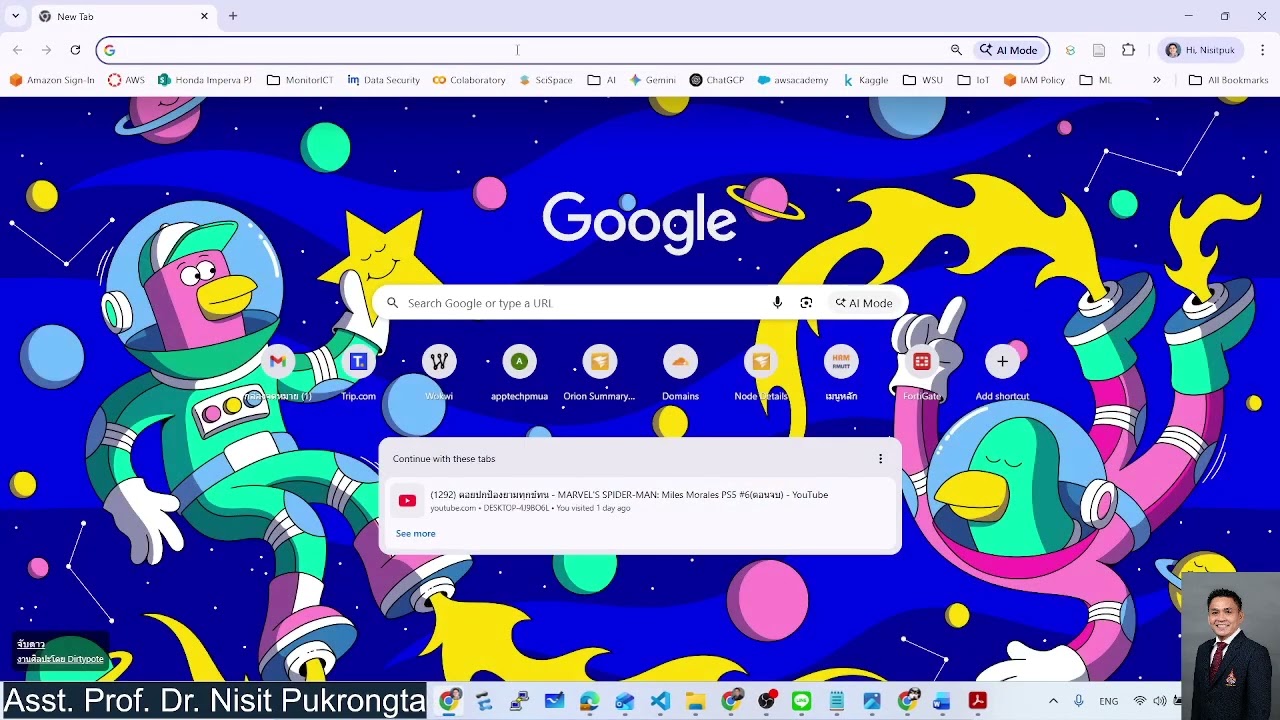Screen dimensions: 1280x720
Task: Open the Domains shortcut
Action: click(680, 372)
